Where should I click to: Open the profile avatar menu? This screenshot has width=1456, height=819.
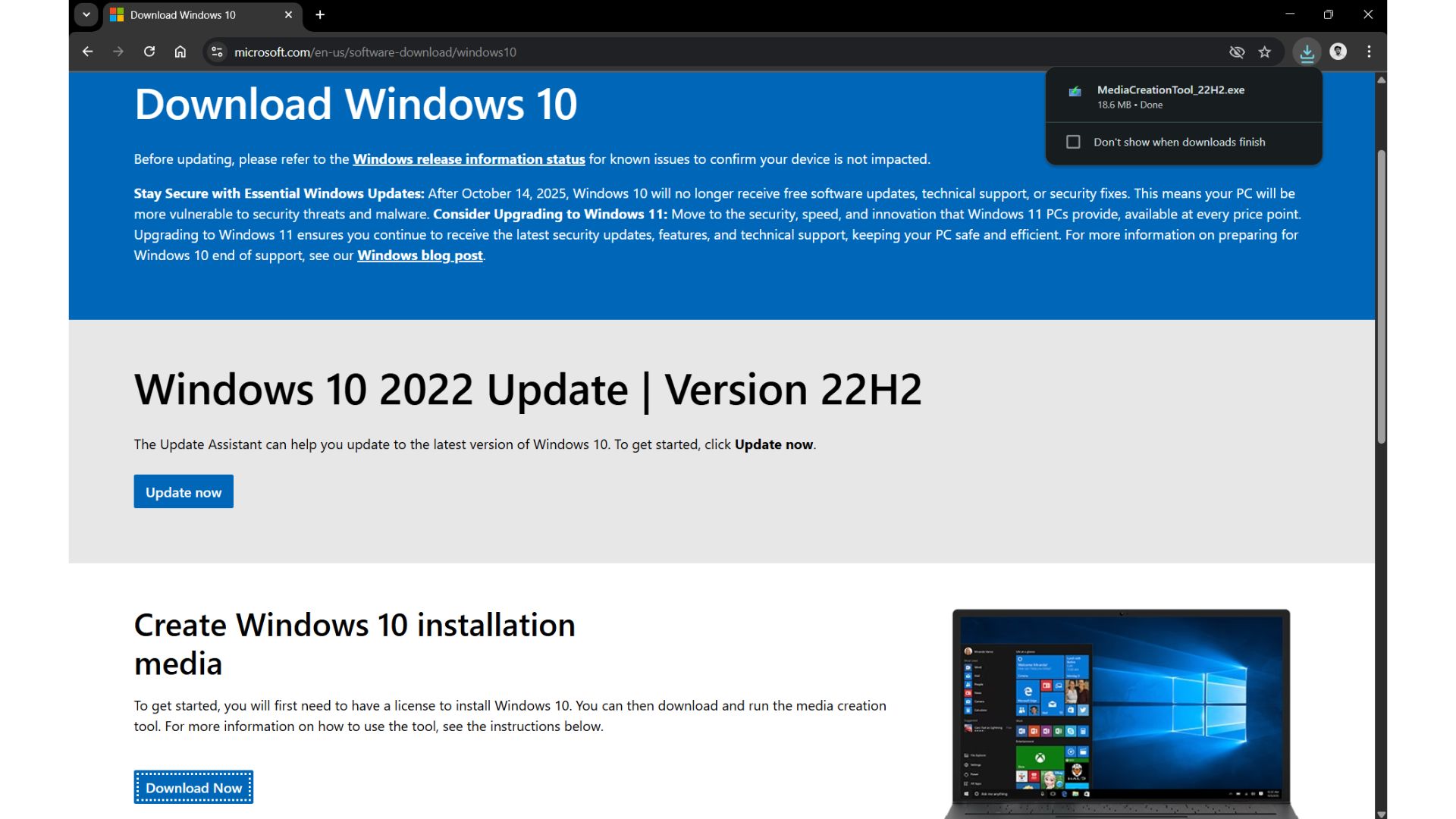[1338, 52]
